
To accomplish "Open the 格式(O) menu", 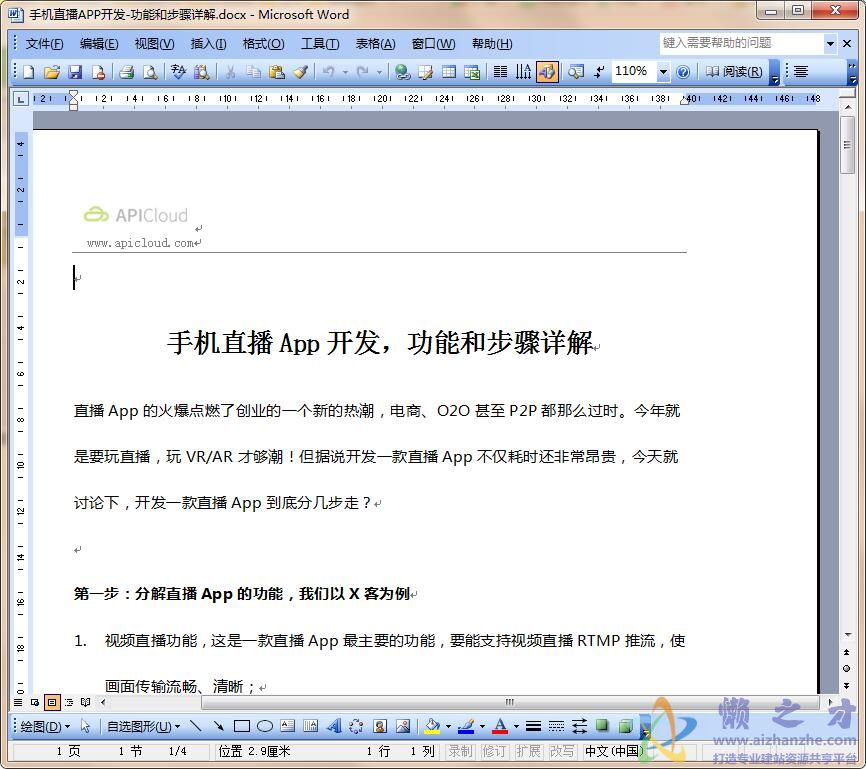I will (263, 44).
